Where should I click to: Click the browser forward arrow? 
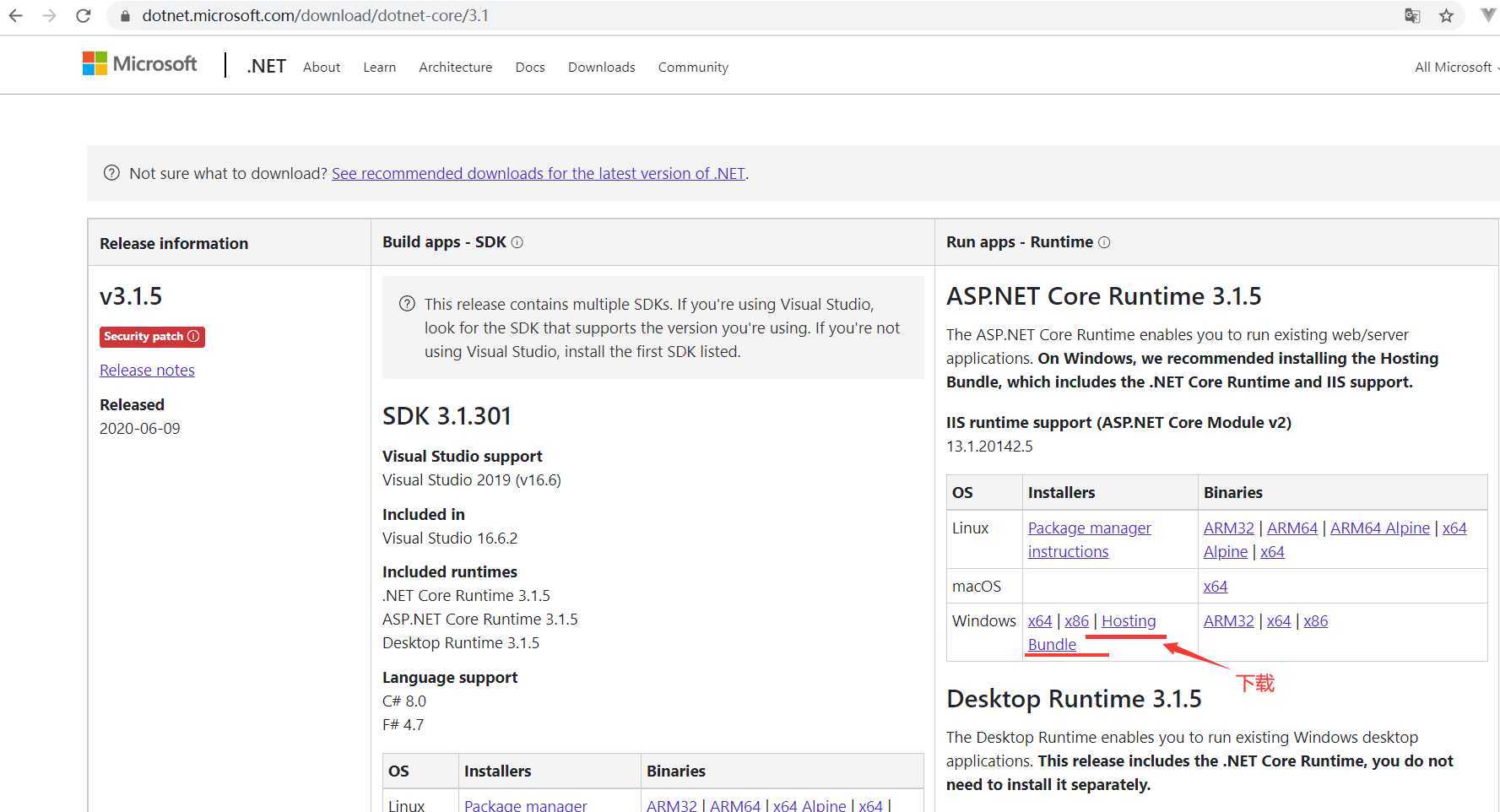click(49, 15)
